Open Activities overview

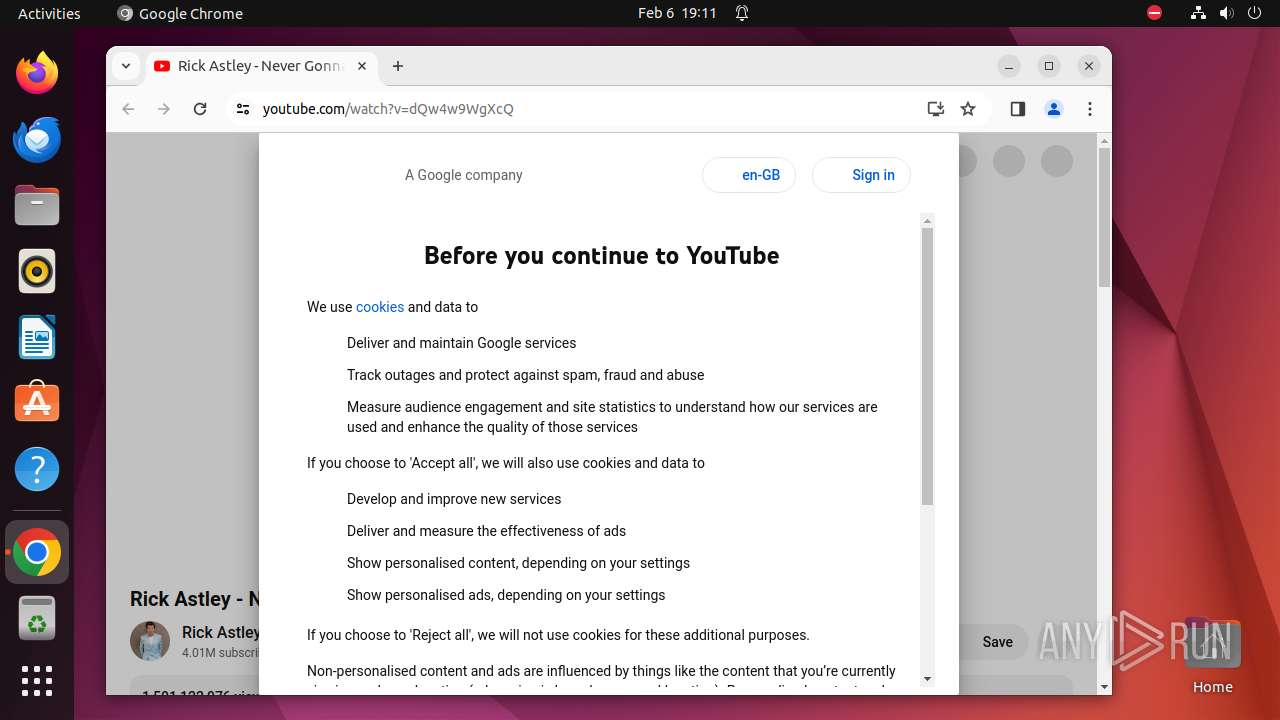click(x=49, y=13)
